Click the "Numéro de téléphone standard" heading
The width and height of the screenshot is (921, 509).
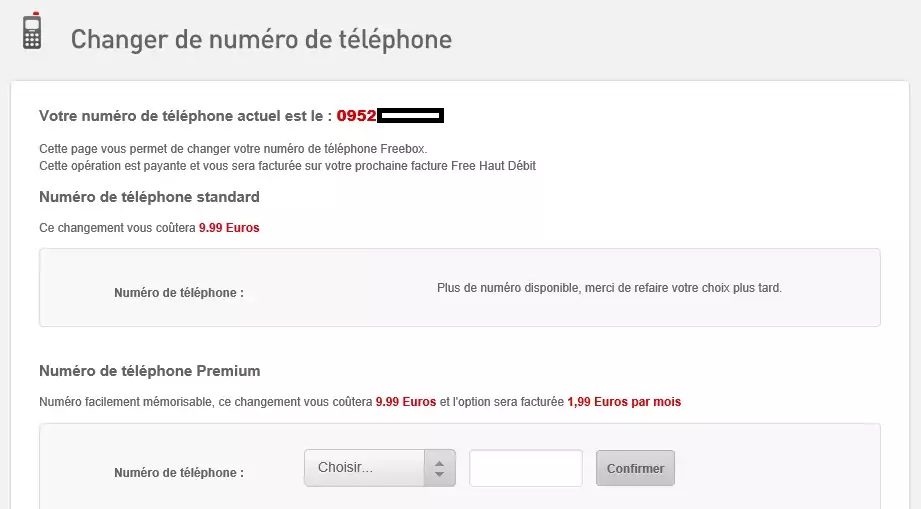[x=149, y=196]
